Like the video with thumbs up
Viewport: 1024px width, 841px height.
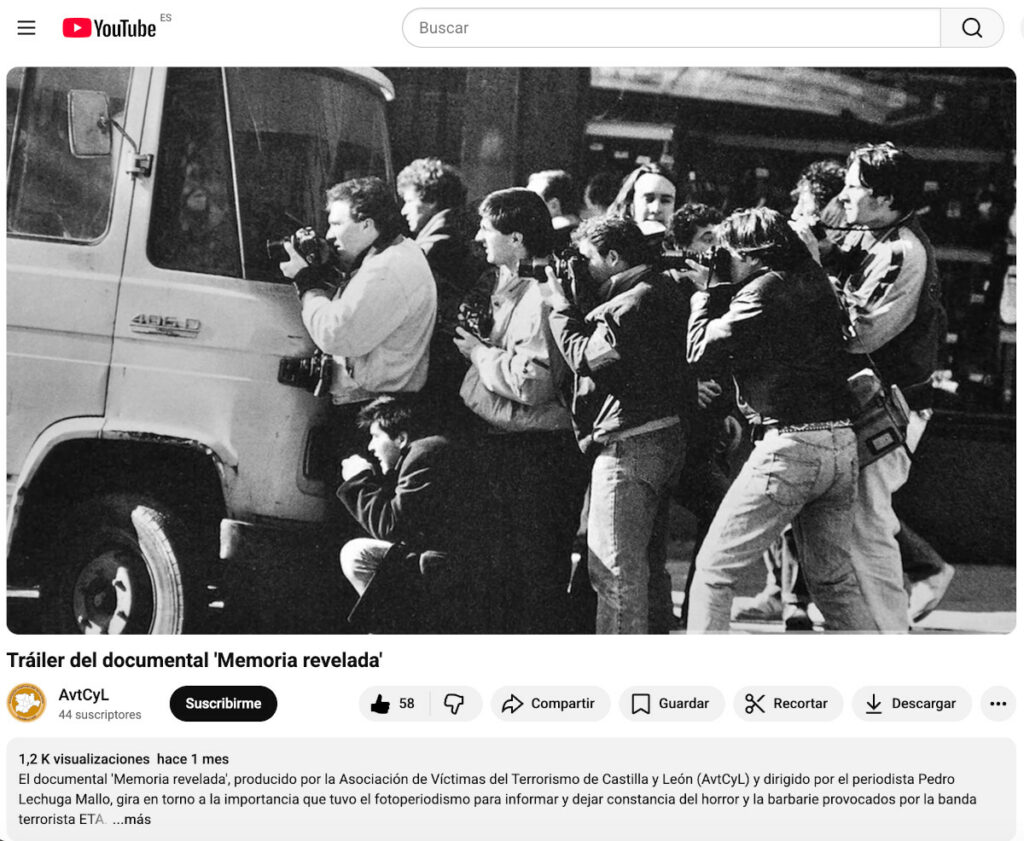coord(393,703)
